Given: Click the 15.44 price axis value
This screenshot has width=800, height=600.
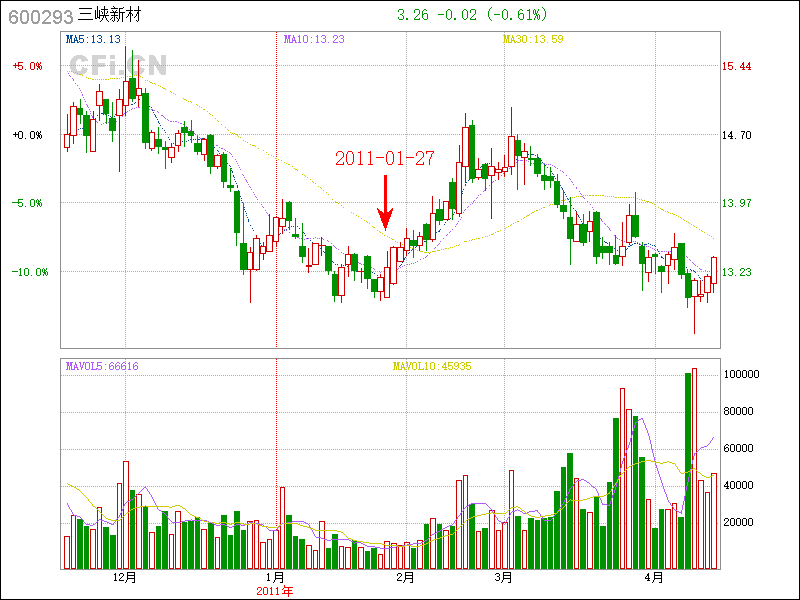Looking at the screenshot, I should 736,66.
